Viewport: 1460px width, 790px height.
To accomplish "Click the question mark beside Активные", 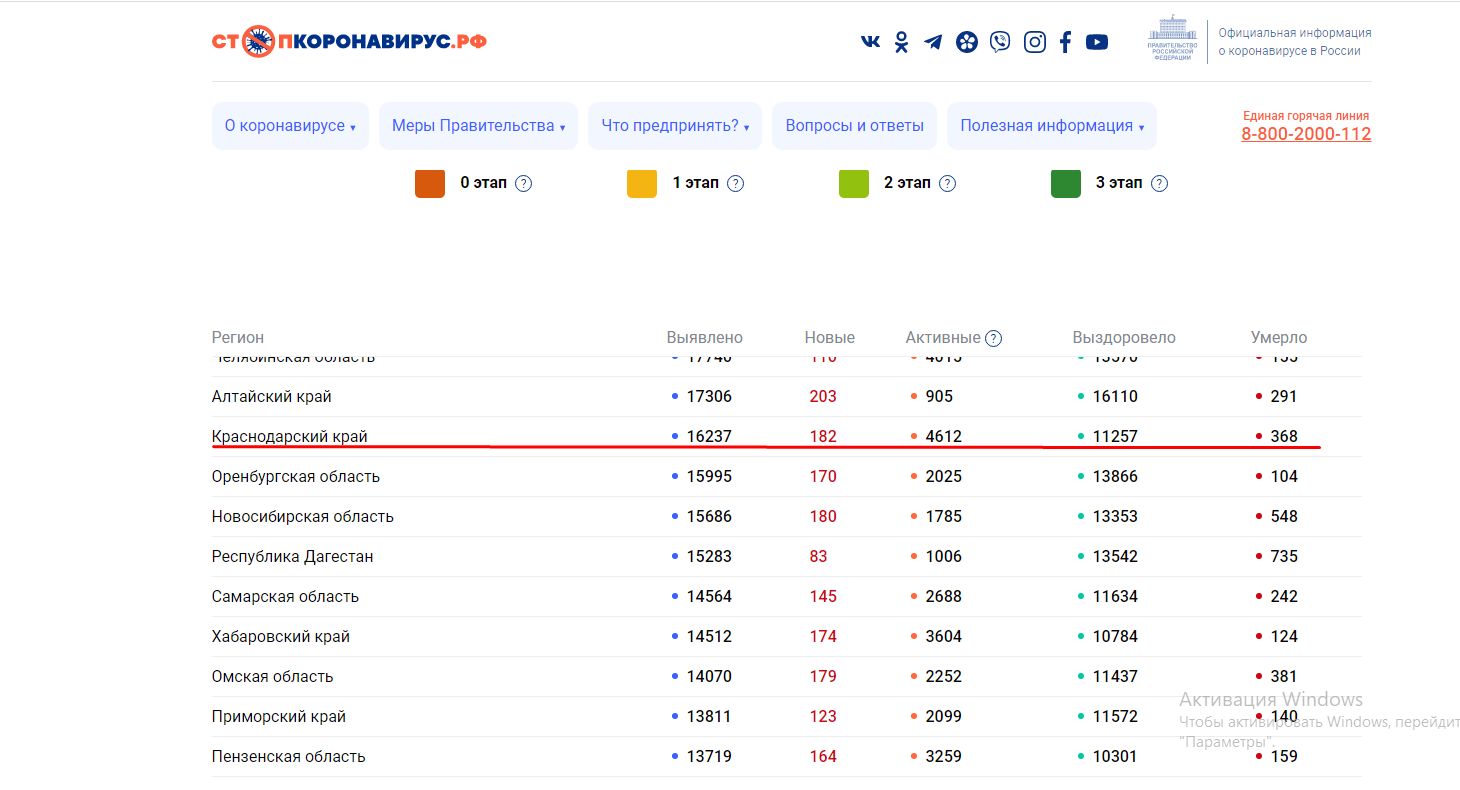I will (x=993, y=338).
